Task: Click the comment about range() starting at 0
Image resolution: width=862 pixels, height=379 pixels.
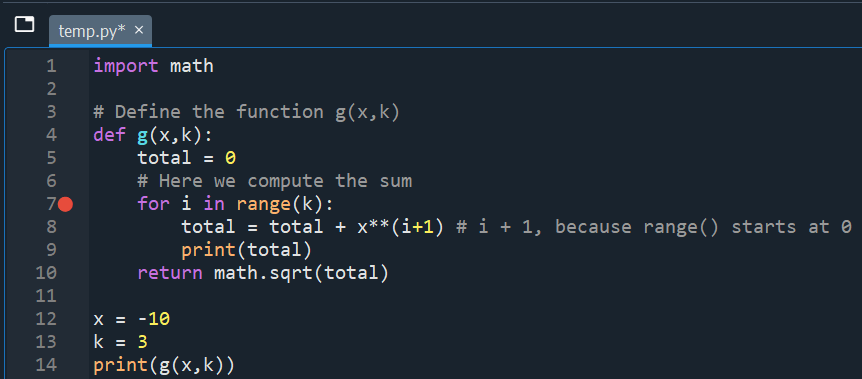Action: click(654, 227)
